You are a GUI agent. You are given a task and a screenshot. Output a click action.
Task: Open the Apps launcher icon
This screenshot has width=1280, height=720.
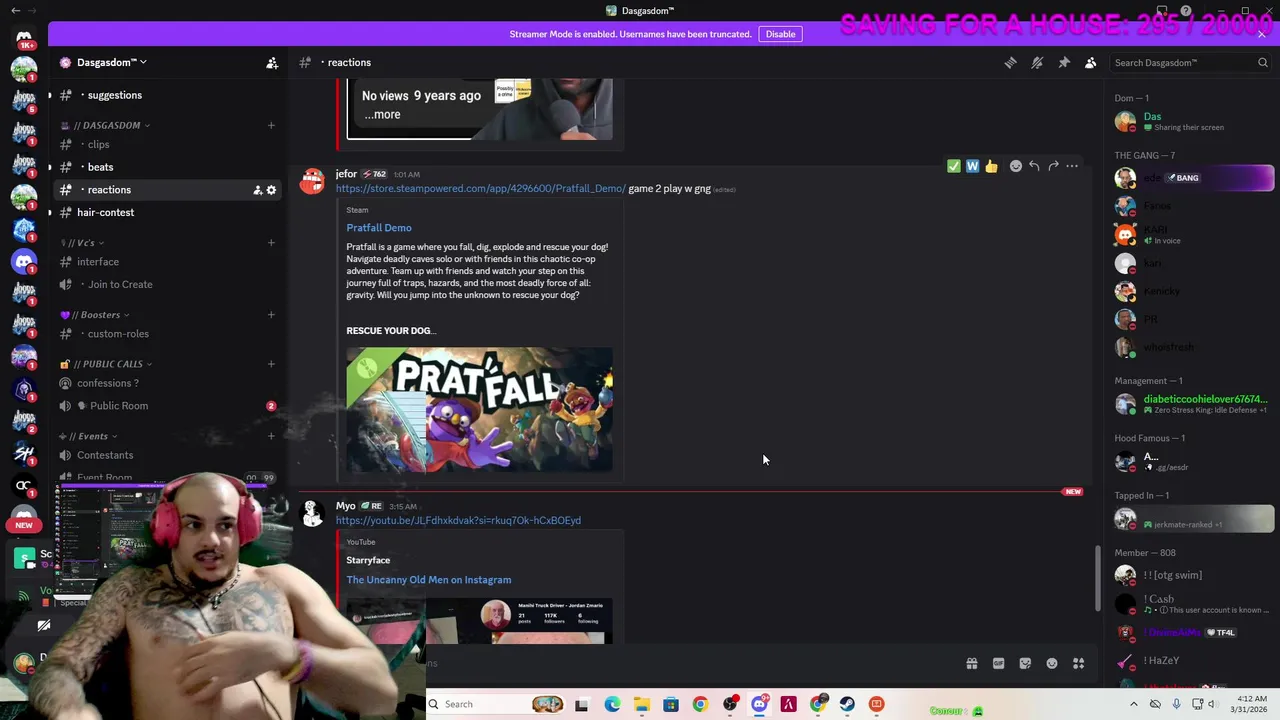[x=1079, y=663]
